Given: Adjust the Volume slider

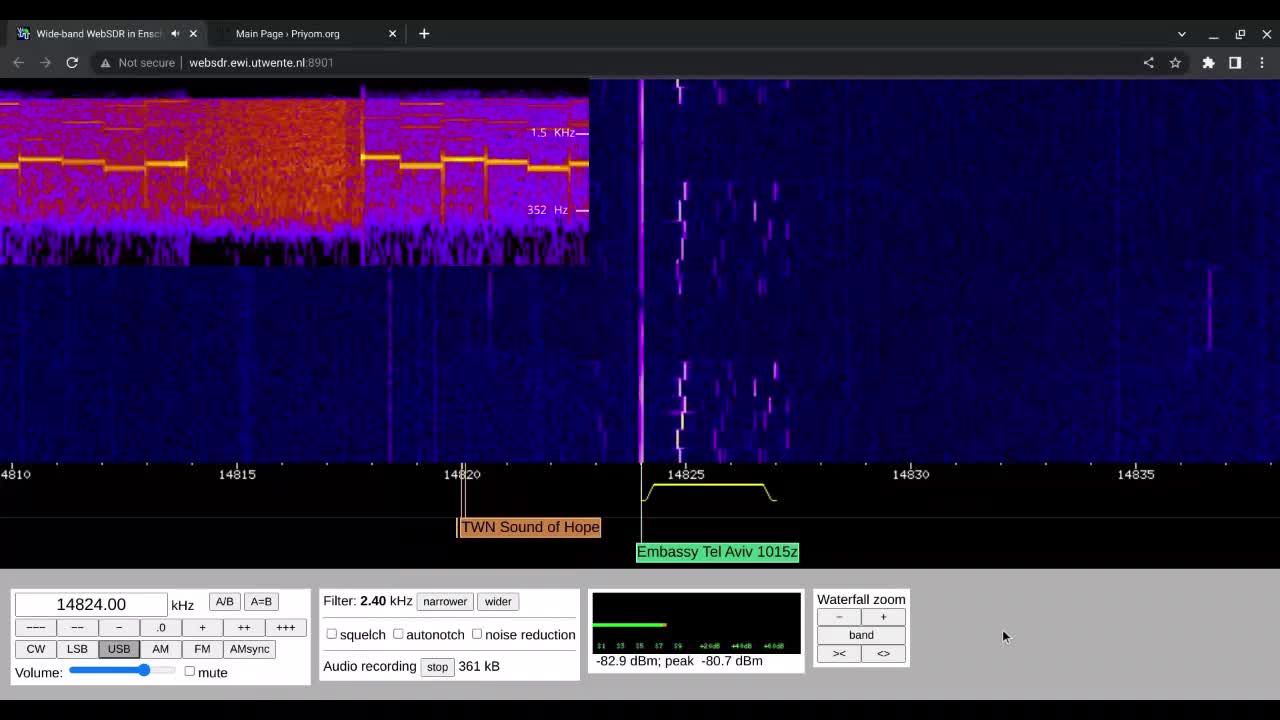Looking at the screenshot, I should click(122, 671).
